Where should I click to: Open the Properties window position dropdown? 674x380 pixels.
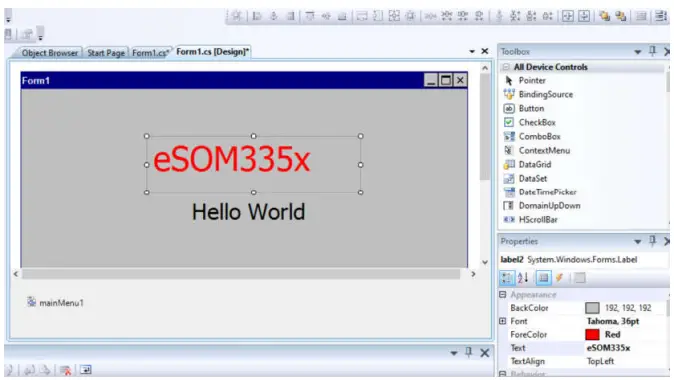pyautogui.click(x=637, y=242)
